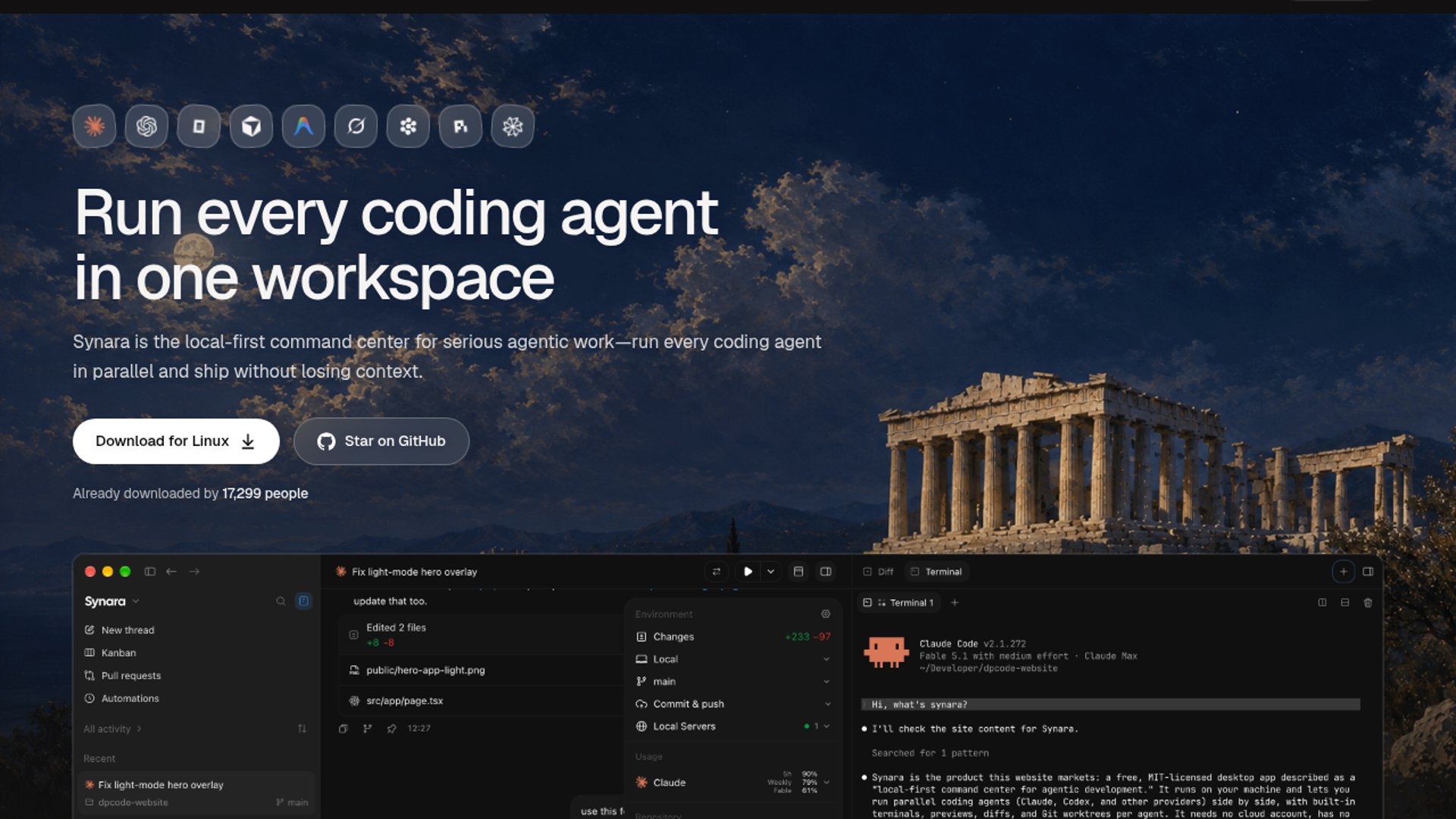Open Environment settings gear icon
Image resolution: width=1456 pixels, height=819 pixels.
click(826, 614)
